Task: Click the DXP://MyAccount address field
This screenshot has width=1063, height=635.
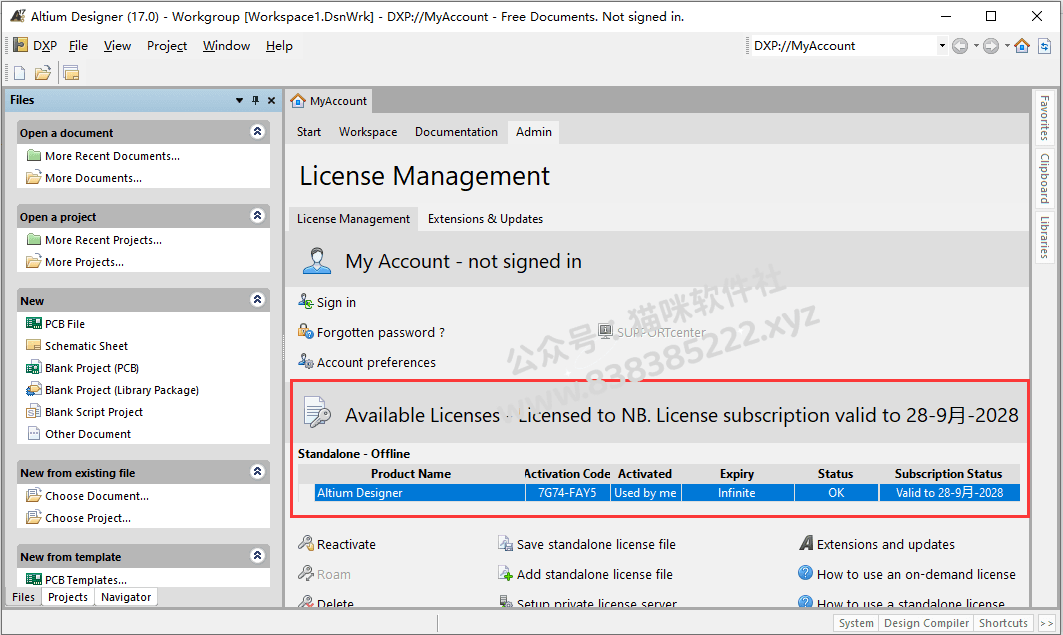Action: (x=844, y=45)
